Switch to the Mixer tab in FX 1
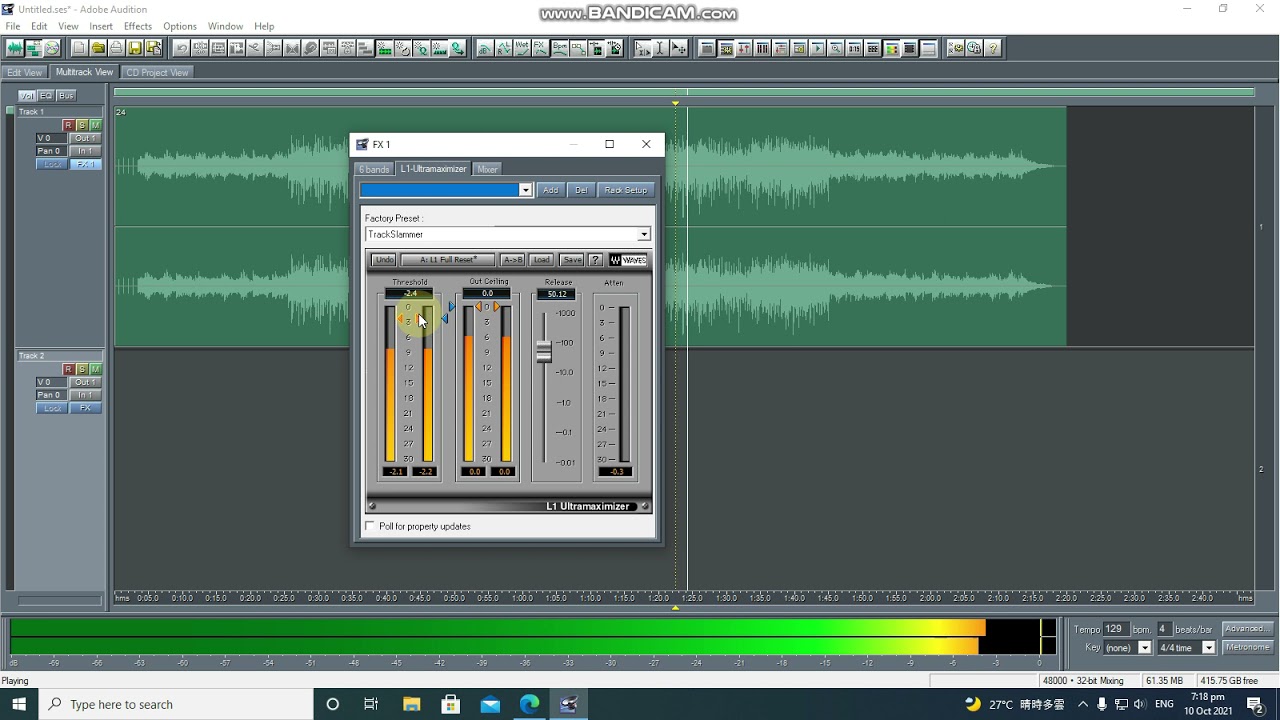 487,170
